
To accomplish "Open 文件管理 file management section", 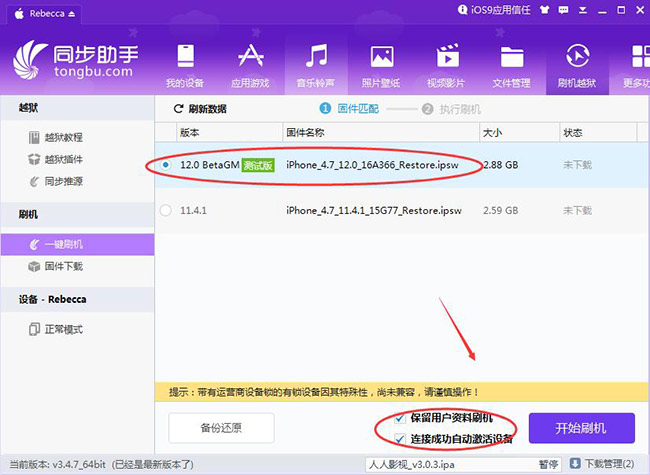I will [512, 65].
